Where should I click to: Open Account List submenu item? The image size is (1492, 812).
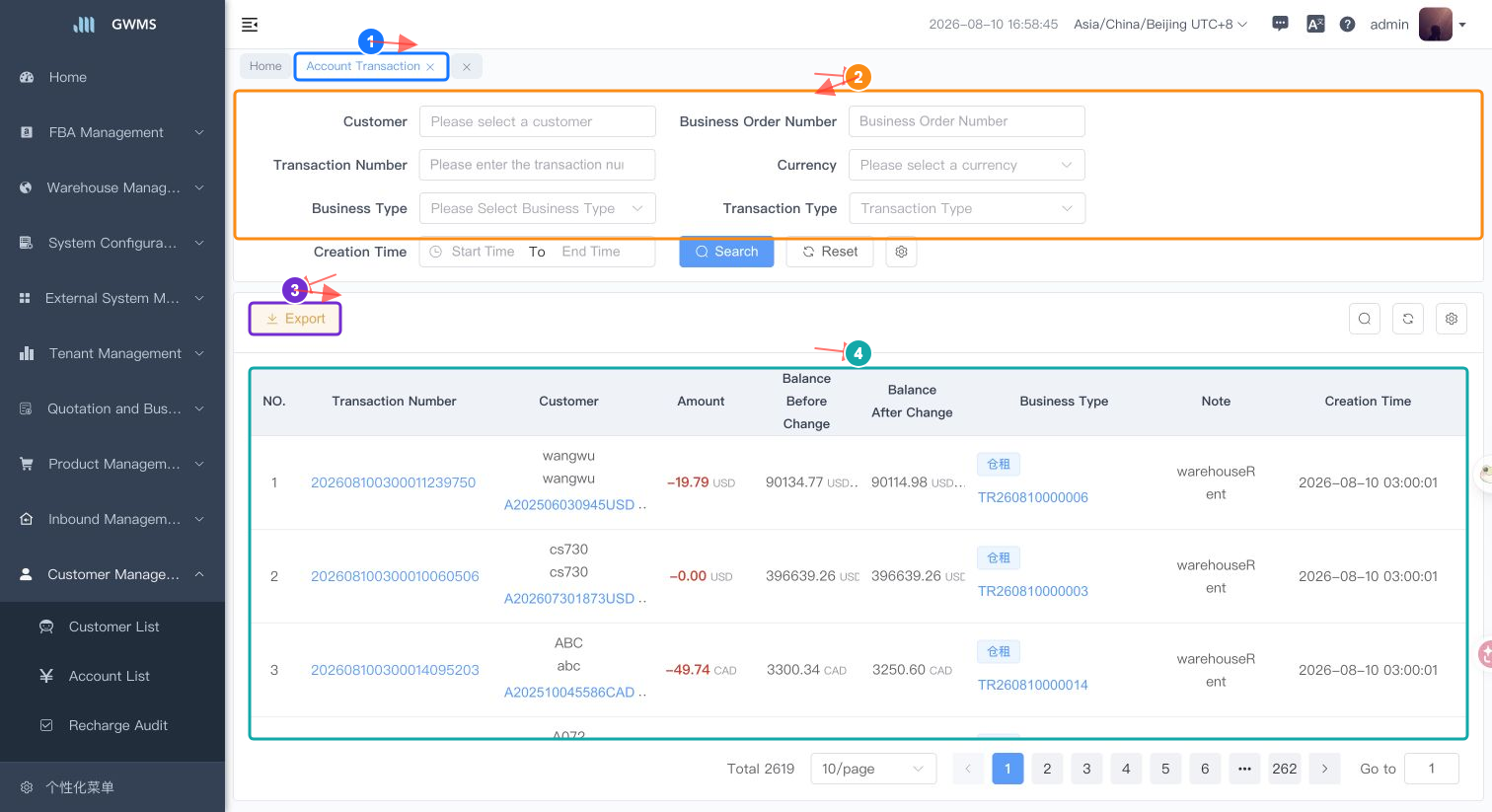pos(112,676)
